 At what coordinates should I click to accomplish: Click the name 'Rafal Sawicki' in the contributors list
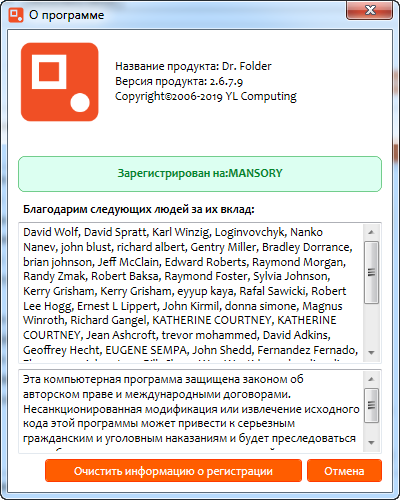(272, 291)
